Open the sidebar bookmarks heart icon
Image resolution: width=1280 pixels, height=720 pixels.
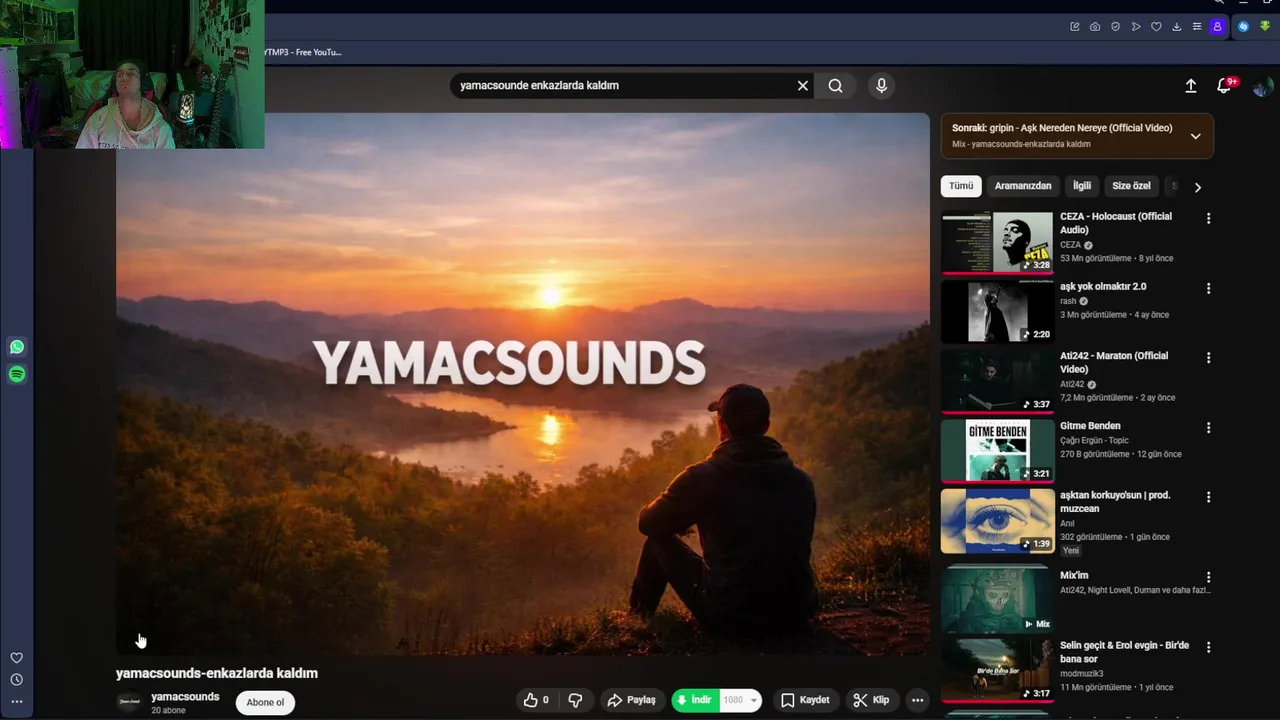[x=16, y=658]
